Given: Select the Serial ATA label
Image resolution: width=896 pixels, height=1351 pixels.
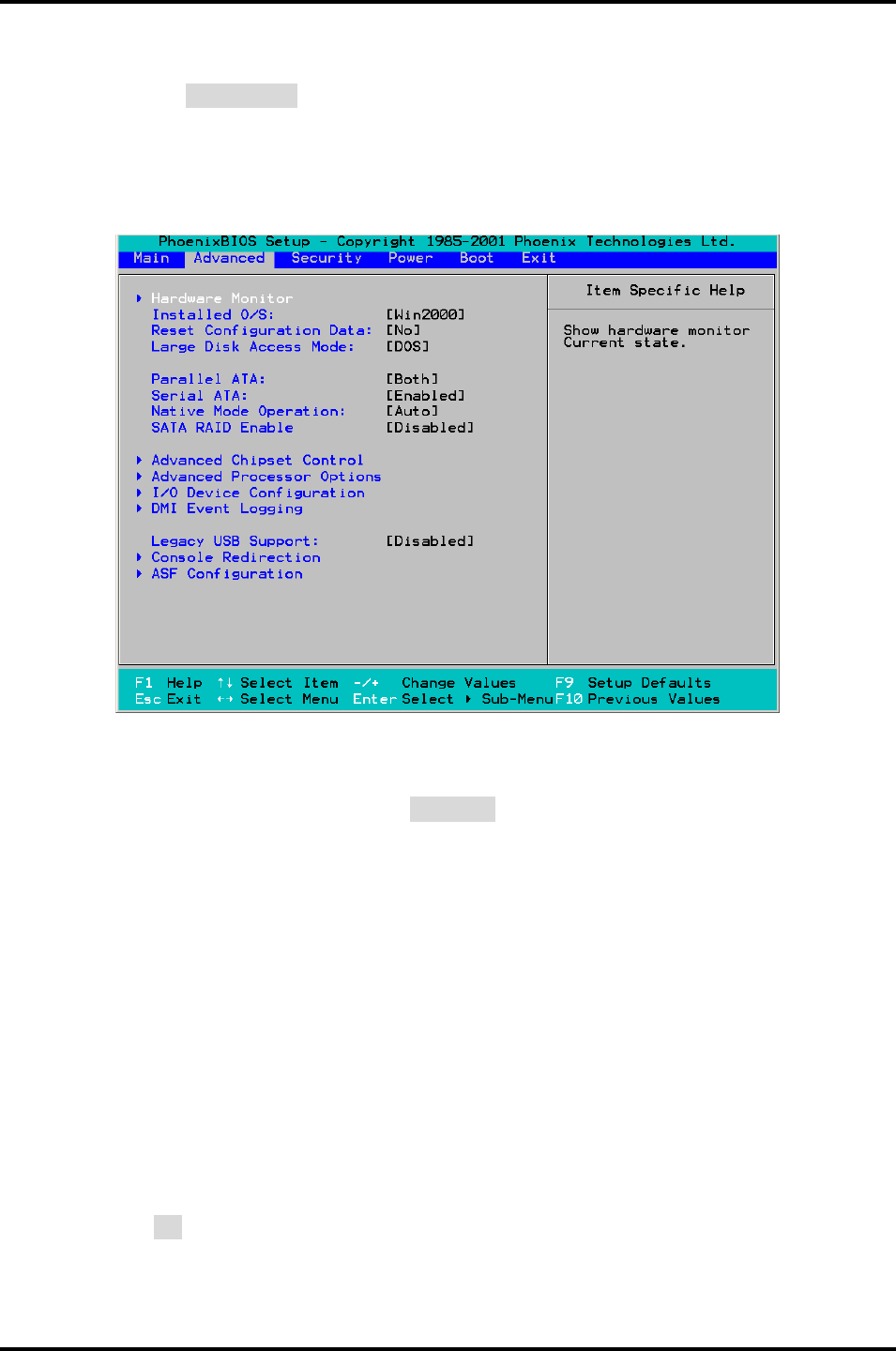Looking at the screenshot, I should [200, 396].
